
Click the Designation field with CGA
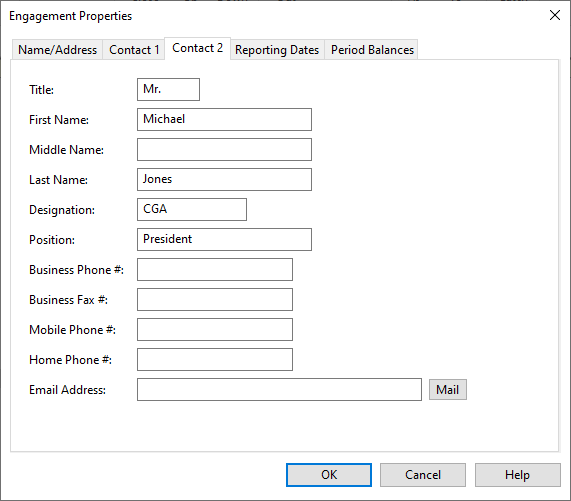click(x=192, y=209)
